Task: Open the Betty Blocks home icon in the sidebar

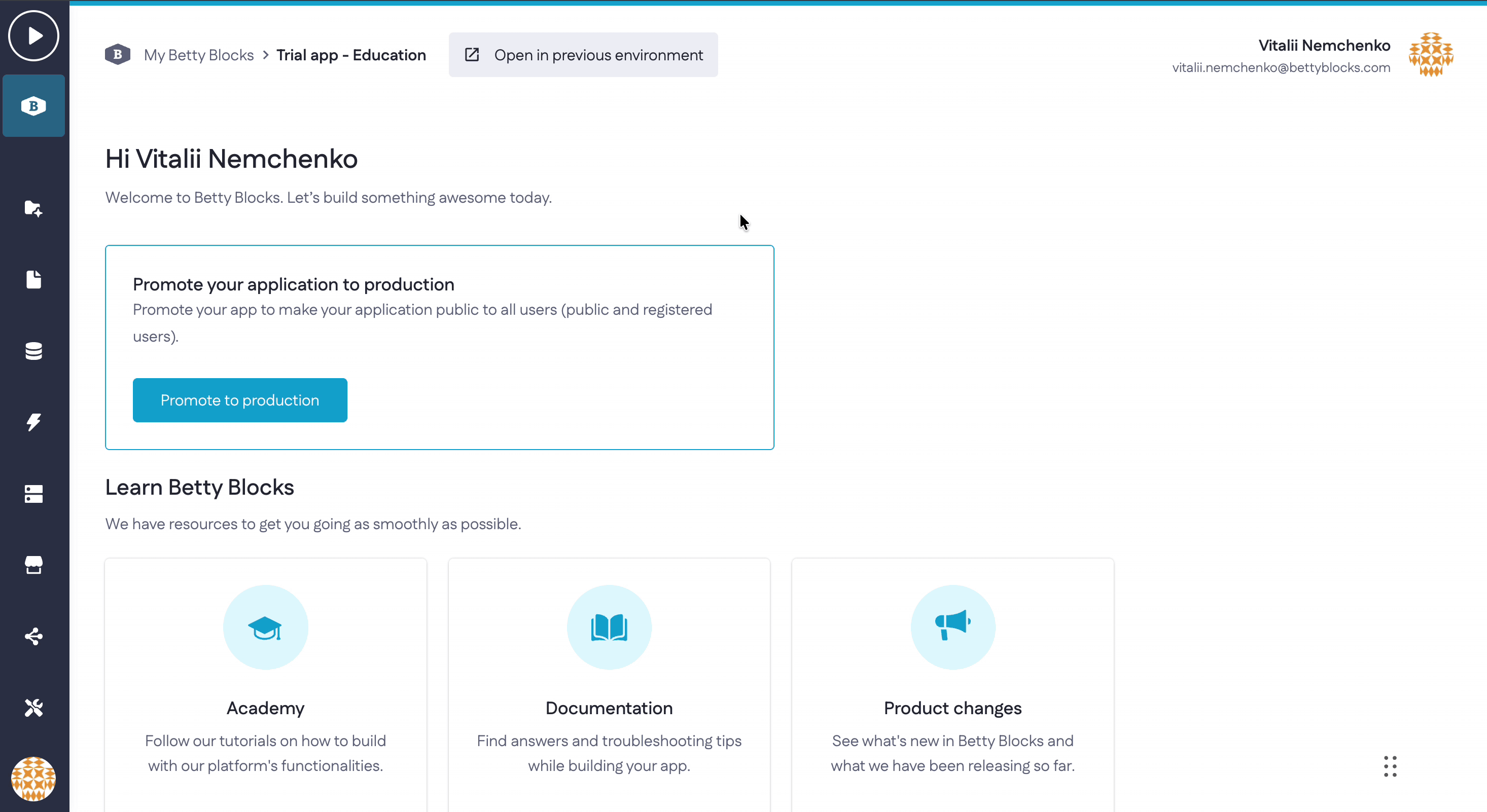Action: 33,105
